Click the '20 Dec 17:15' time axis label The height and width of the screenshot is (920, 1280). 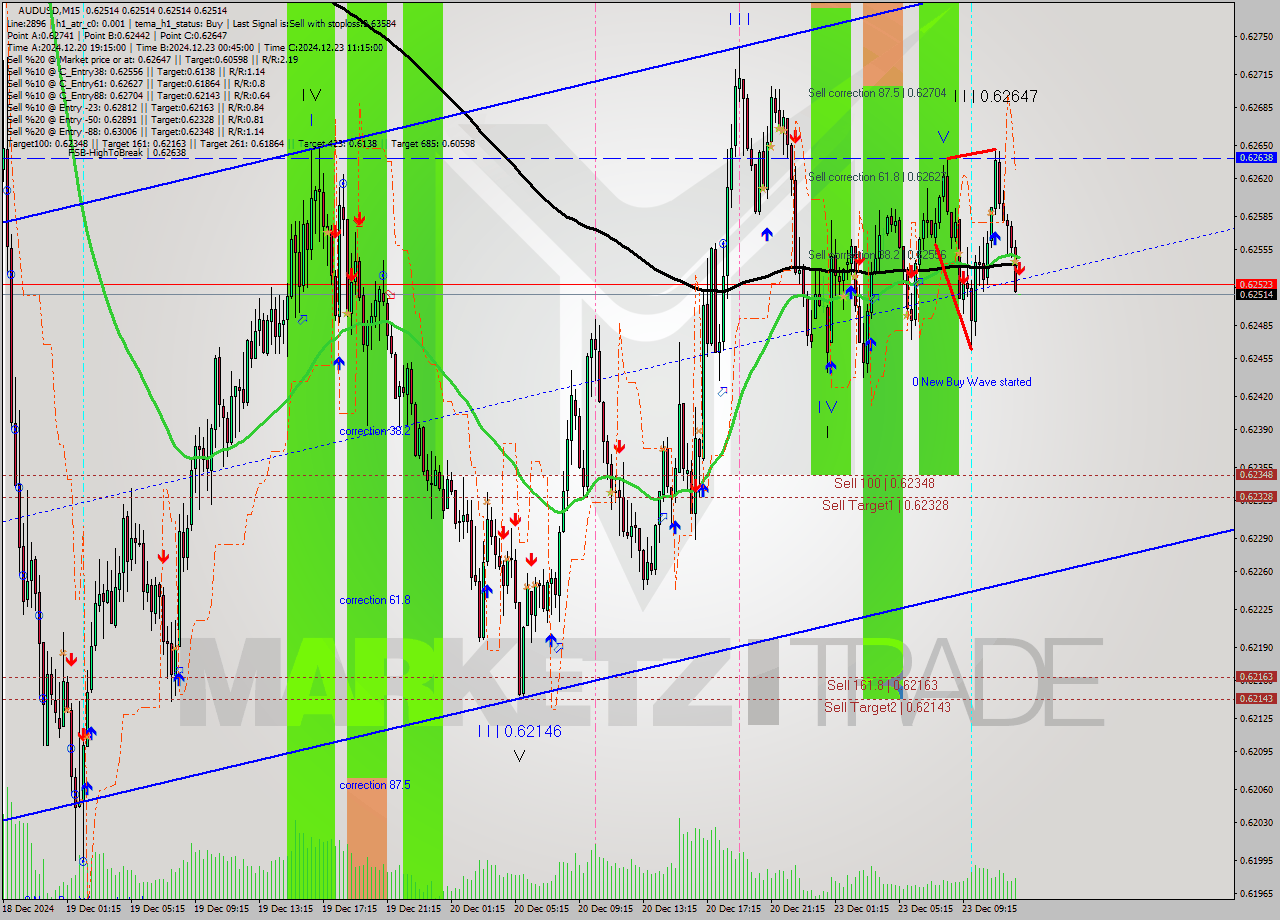(x=733, y=910)
